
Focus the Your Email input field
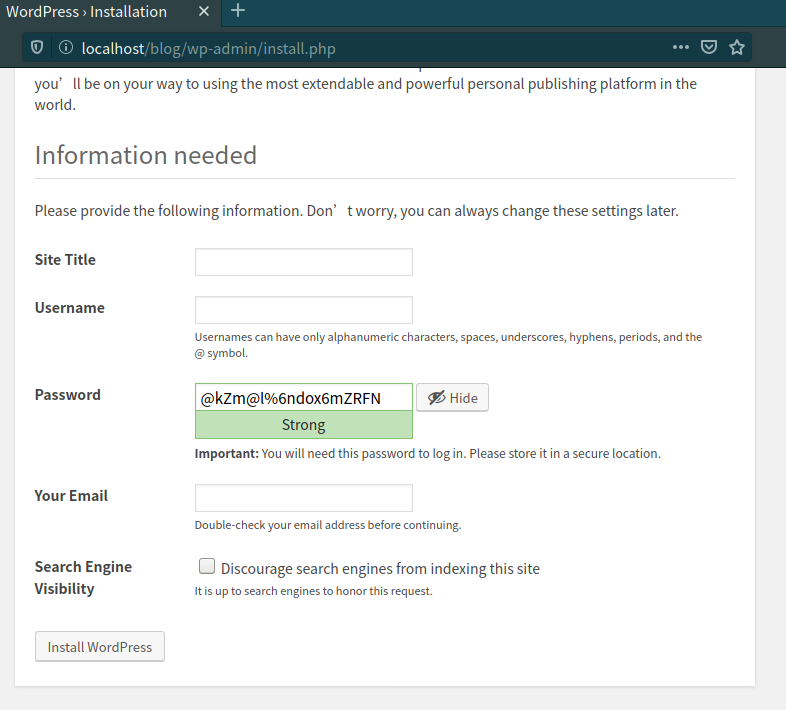(303, 498)
